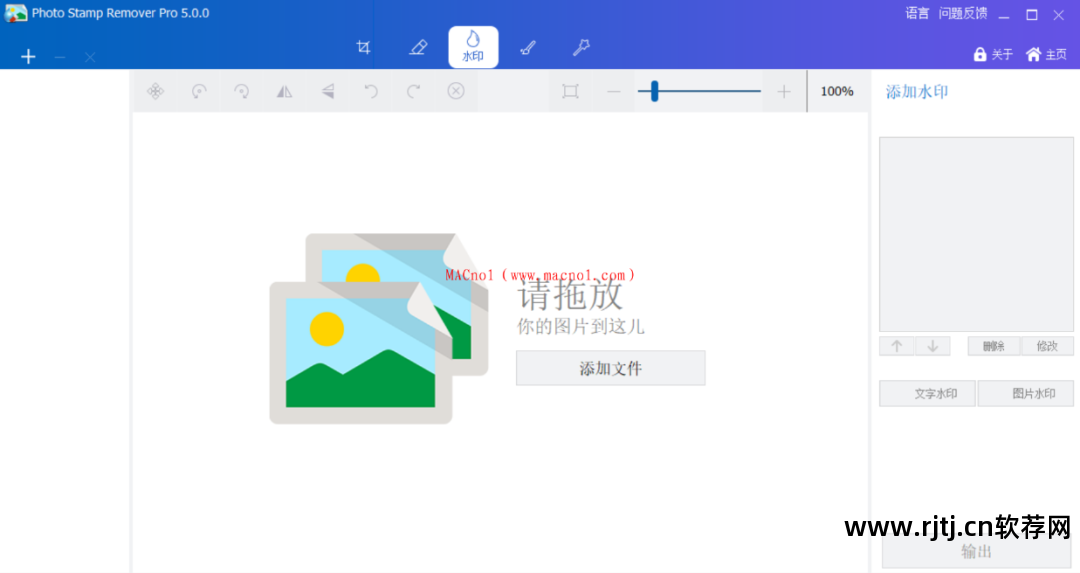Click the 添加文件 button
The image size is (1080, 573).
pyautogui.click(x=610, y=368)
